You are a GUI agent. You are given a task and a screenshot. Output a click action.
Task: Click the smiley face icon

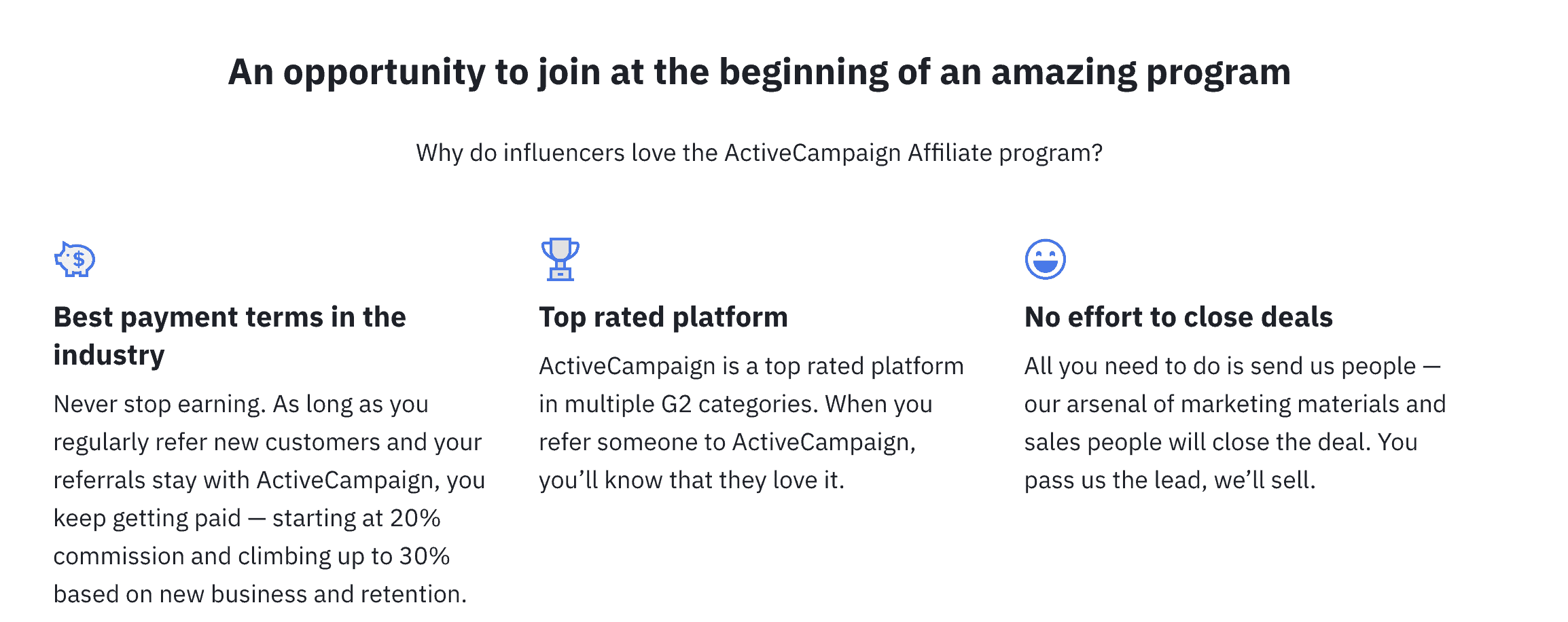[1045, 259]
